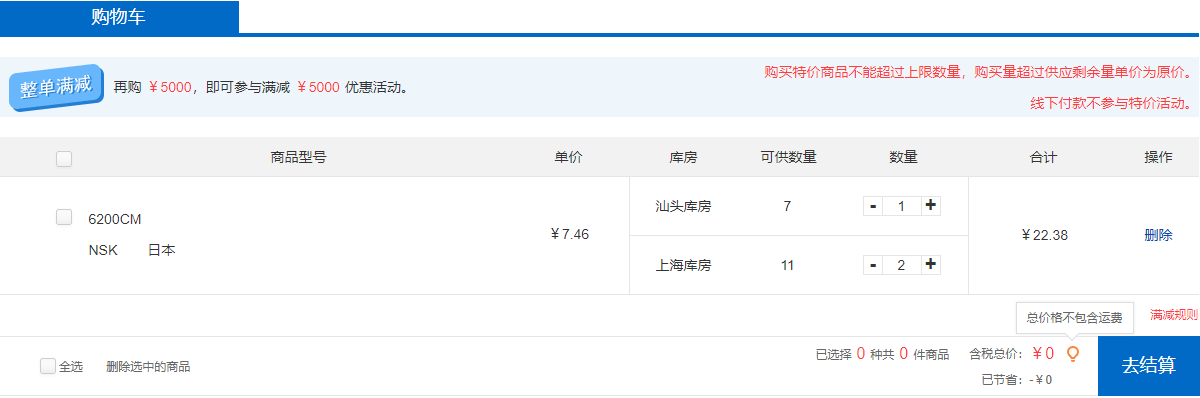Click 删除选中的商品 link
The width and height of the screenshot is (1200, 398).
tap(148, 367)
